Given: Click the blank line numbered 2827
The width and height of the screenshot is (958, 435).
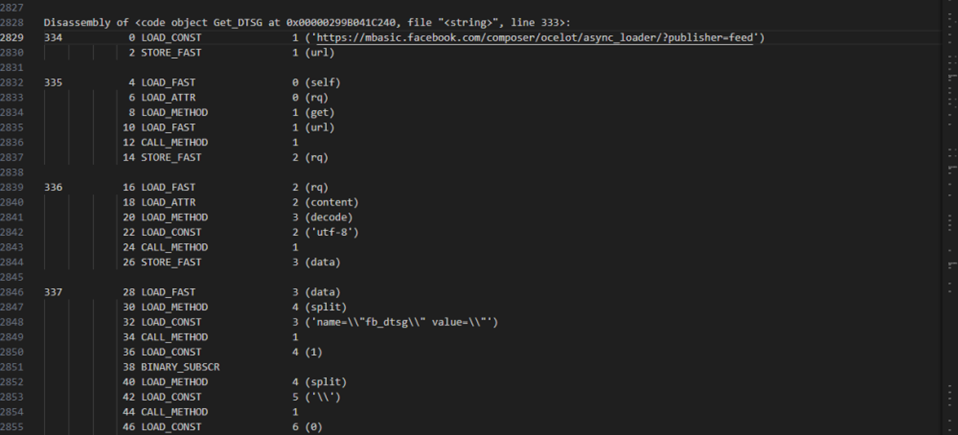Looking at the screenshot, I should pyautogui.click(x=13, y=7).
